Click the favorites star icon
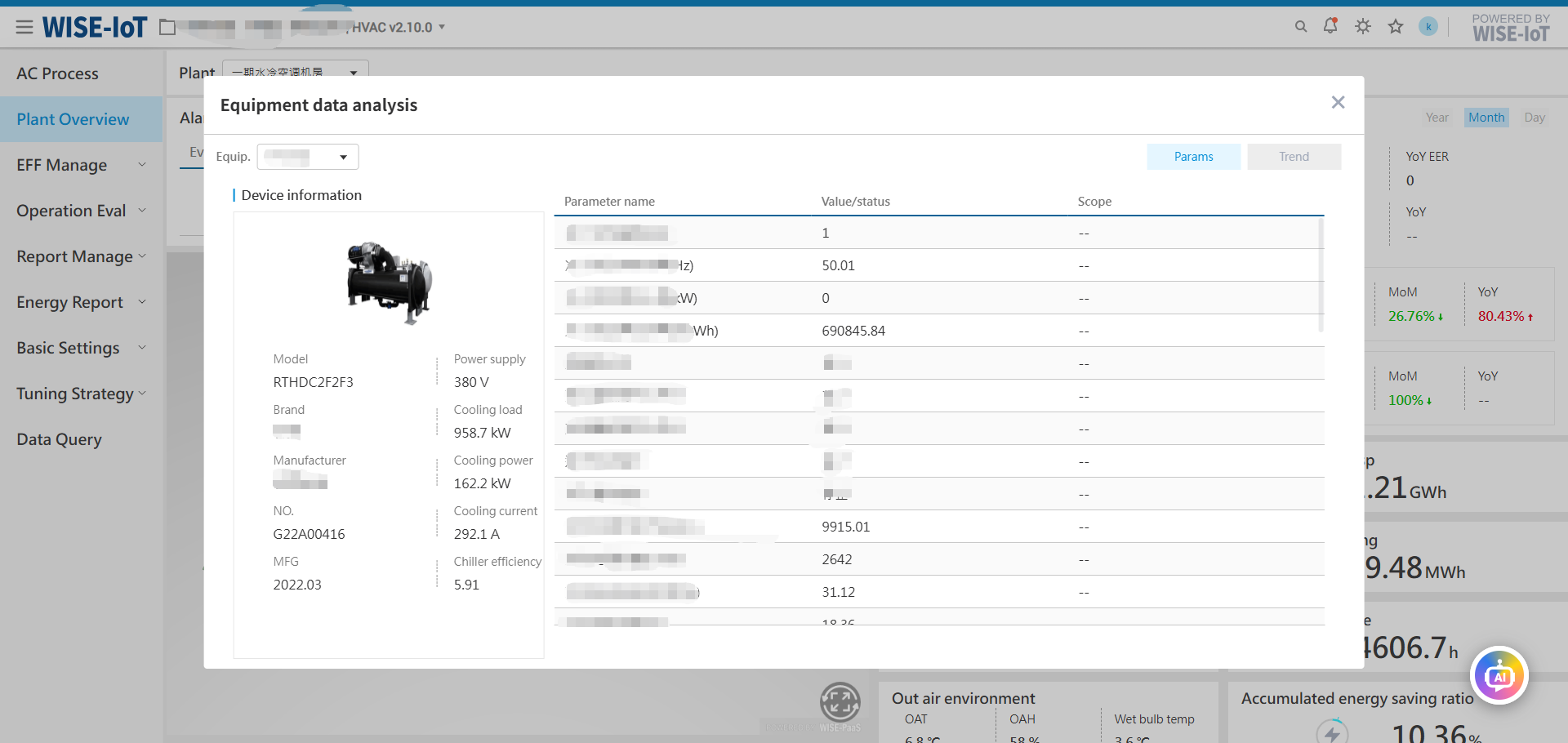1568x743 pixels. pyautogui.click(x=1396, y=26)
